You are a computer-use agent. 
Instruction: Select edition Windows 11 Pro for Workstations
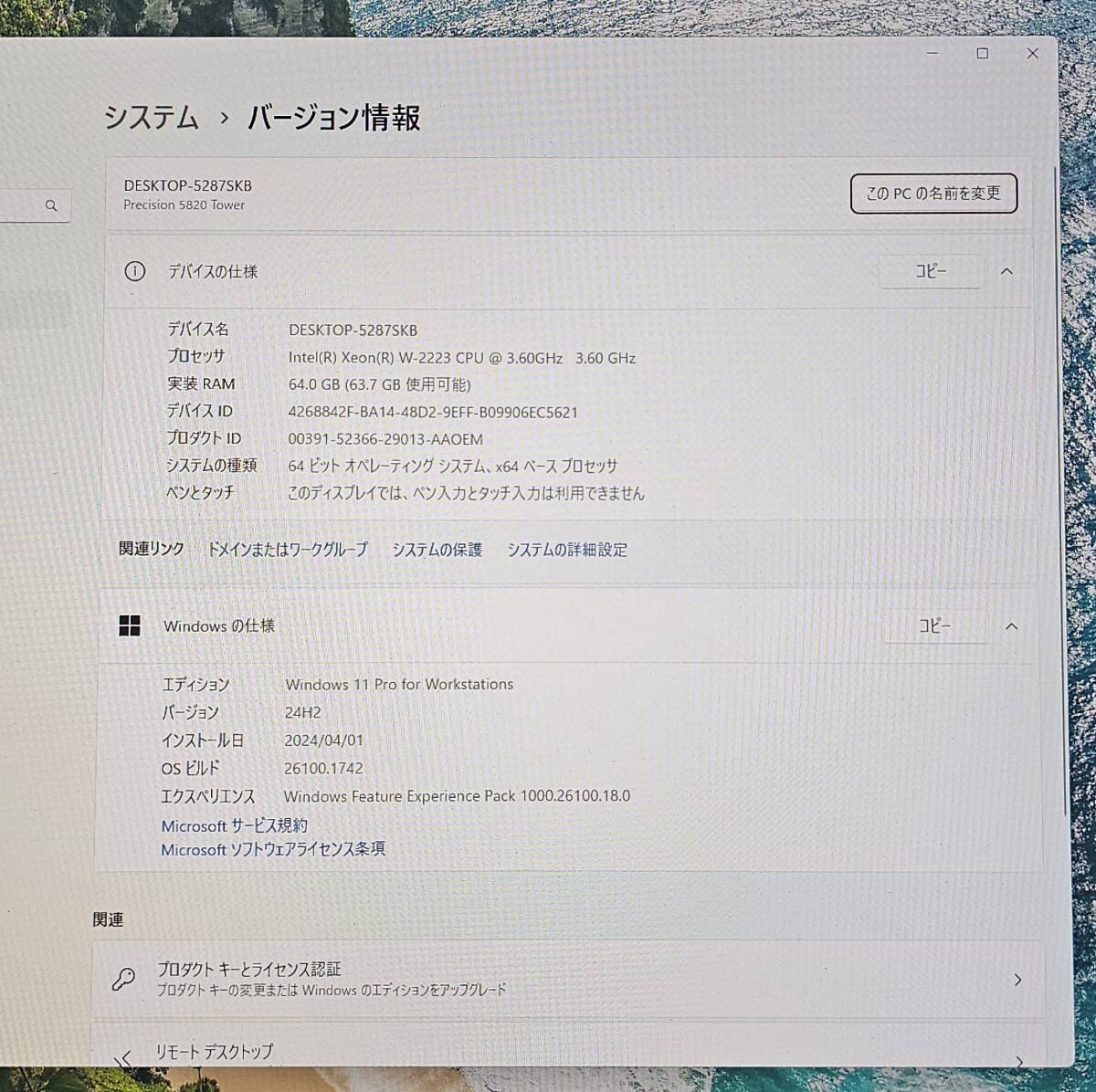[399, 684]
